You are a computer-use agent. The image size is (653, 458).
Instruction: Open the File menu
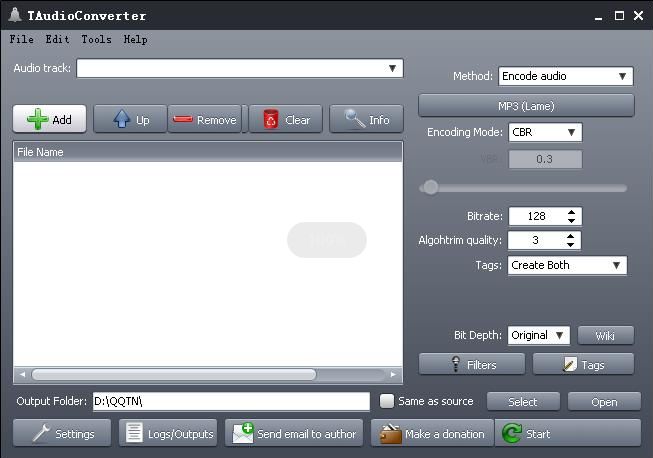tap(22, 39)
